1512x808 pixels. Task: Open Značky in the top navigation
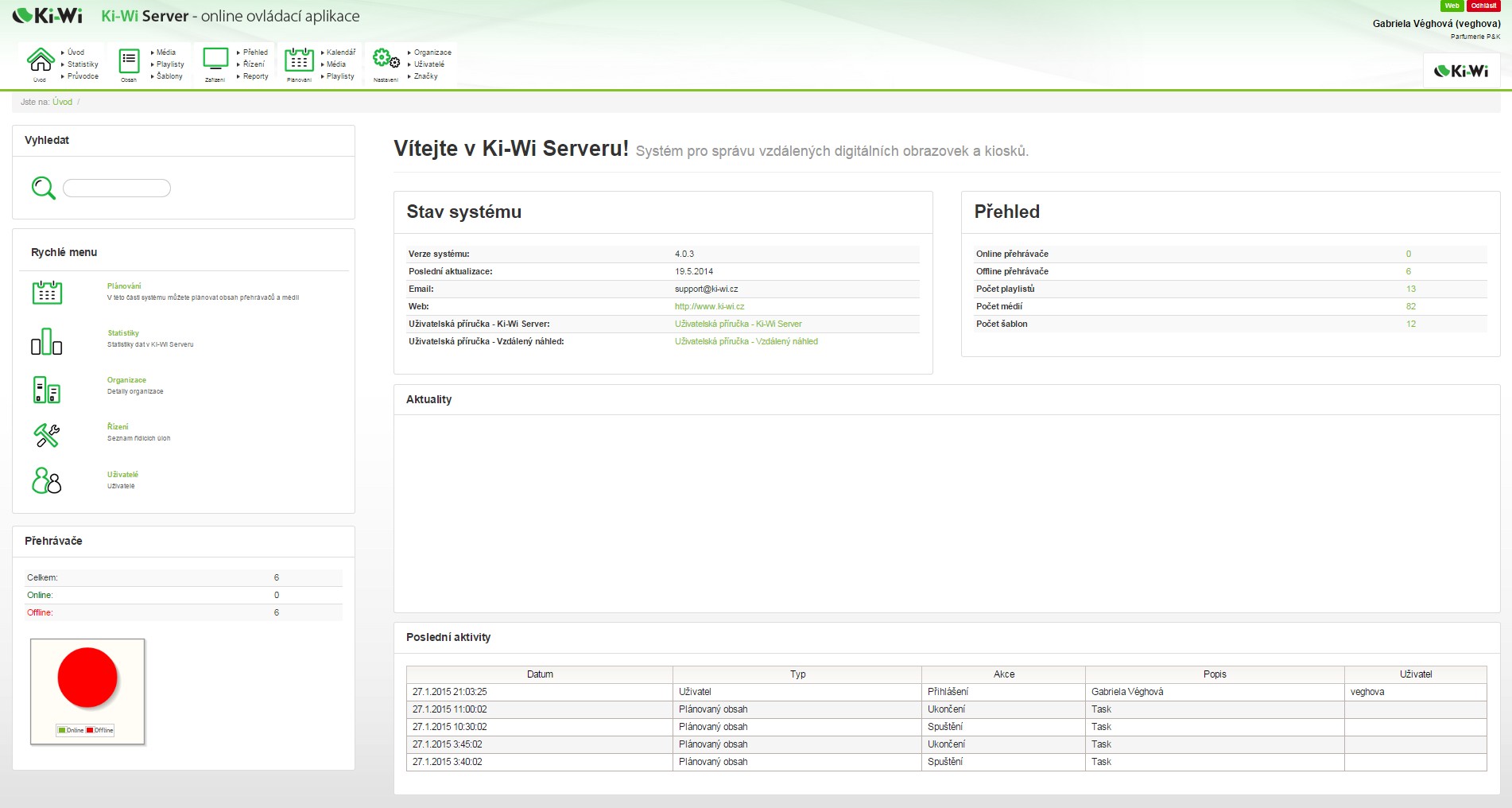point(425,76)
